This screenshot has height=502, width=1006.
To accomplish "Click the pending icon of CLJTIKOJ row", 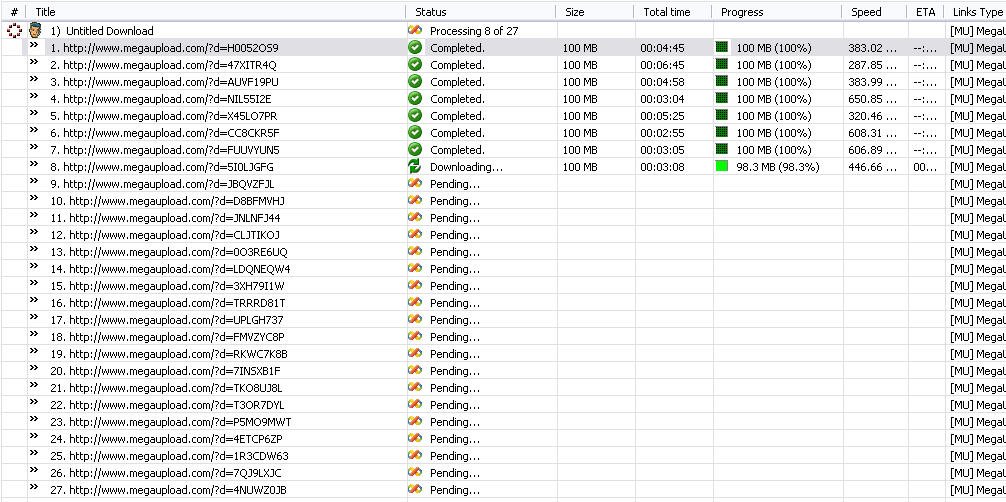I will 415,234.
